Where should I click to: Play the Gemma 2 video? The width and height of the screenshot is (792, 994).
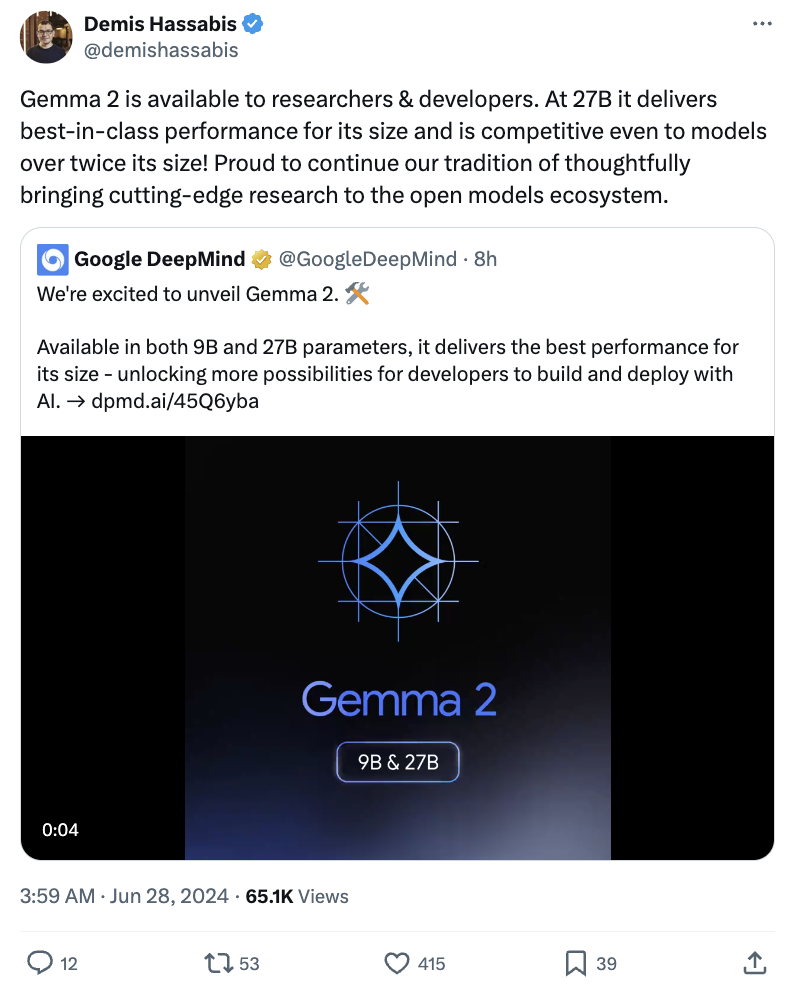[x=398, y=647]
